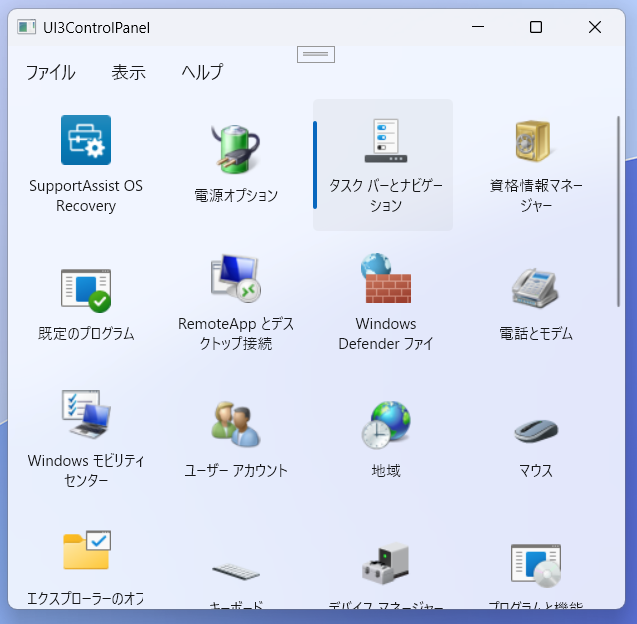
Task: Open 既定のプログラム
Action: pyautogui.click(x=86, y=288)
